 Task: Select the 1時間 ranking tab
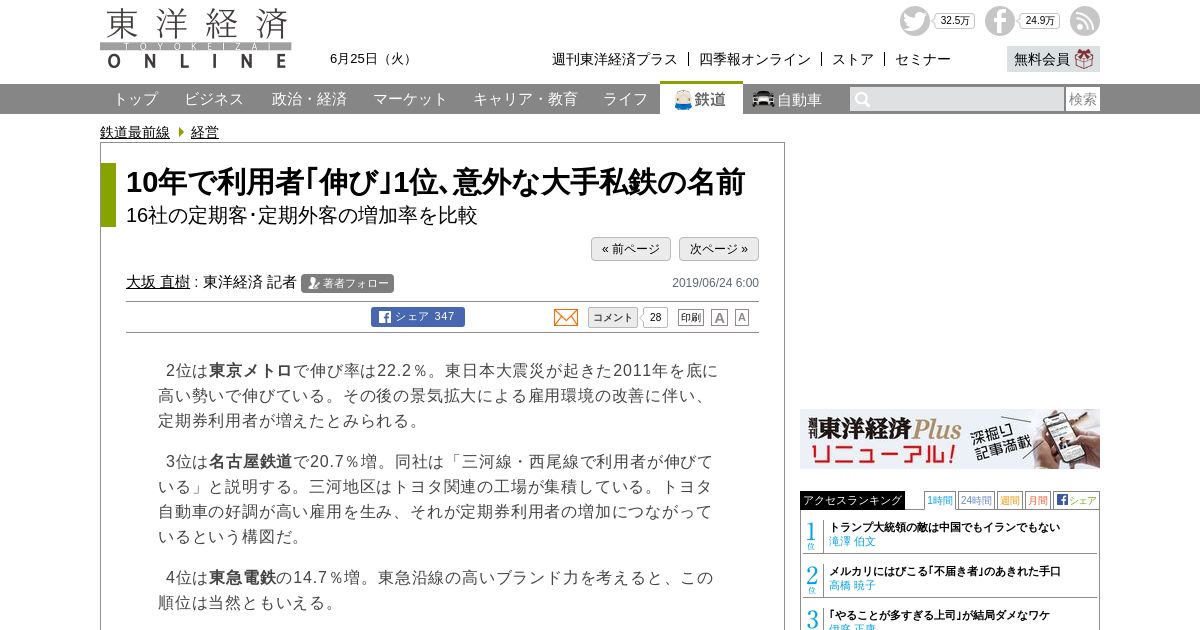tap(940, 500)
